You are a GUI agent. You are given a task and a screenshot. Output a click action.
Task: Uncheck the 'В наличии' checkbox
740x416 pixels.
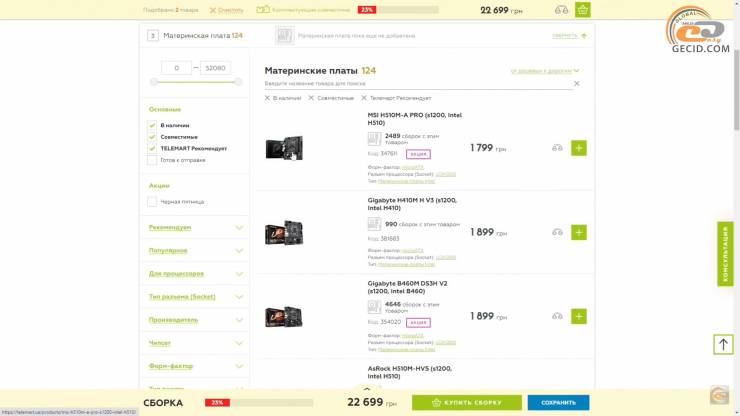pyautogui.click(x=152, y=125)
